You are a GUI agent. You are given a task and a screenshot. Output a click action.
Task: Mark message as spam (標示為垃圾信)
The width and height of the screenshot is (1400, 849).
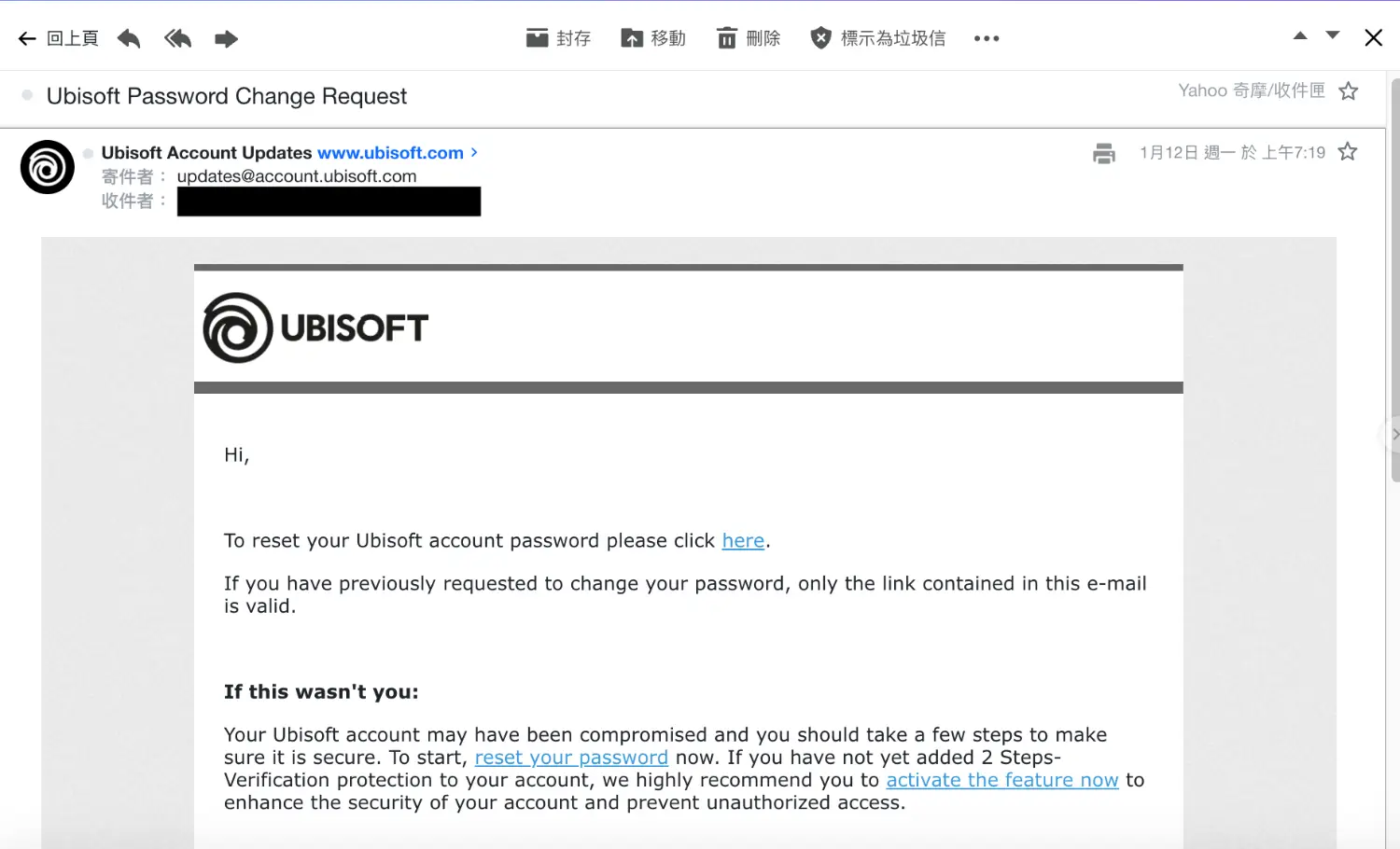coord(877,38)
